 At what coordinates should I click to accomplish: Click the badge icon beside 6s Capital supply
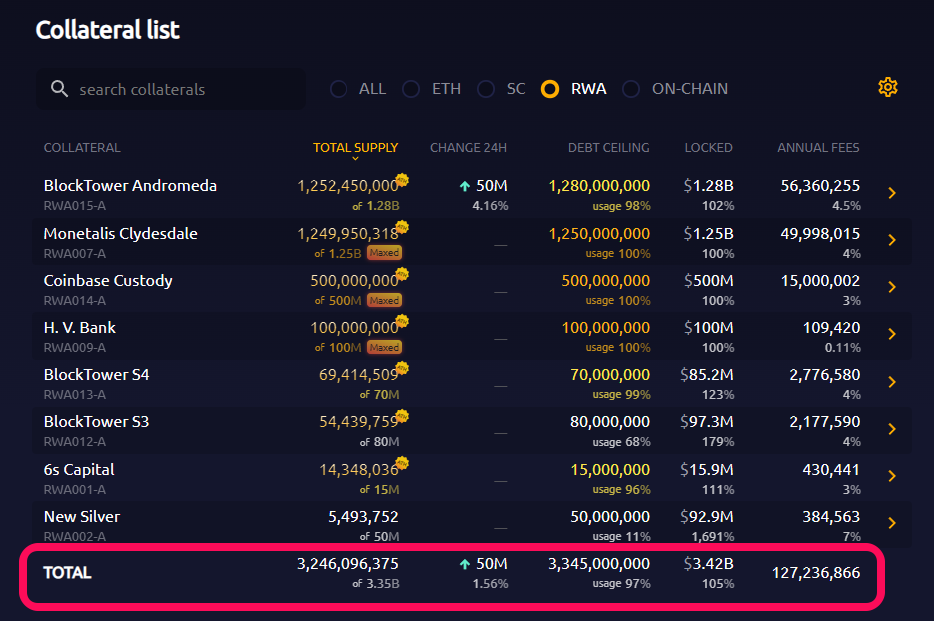pyautogui.click(x=402, y=463)
